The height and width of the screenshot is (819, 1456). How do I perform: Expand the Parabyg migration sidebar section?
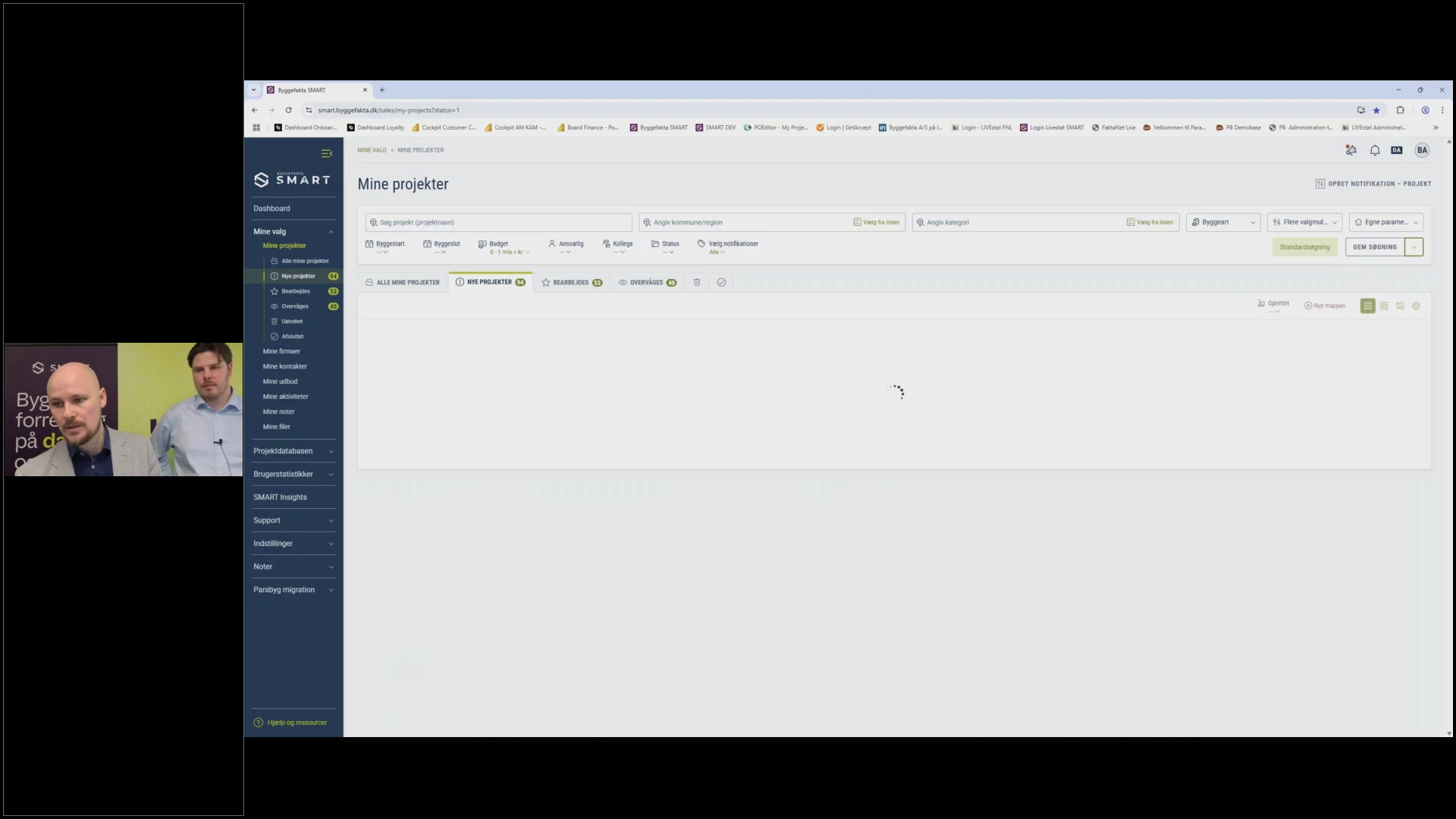pos(294,590)
